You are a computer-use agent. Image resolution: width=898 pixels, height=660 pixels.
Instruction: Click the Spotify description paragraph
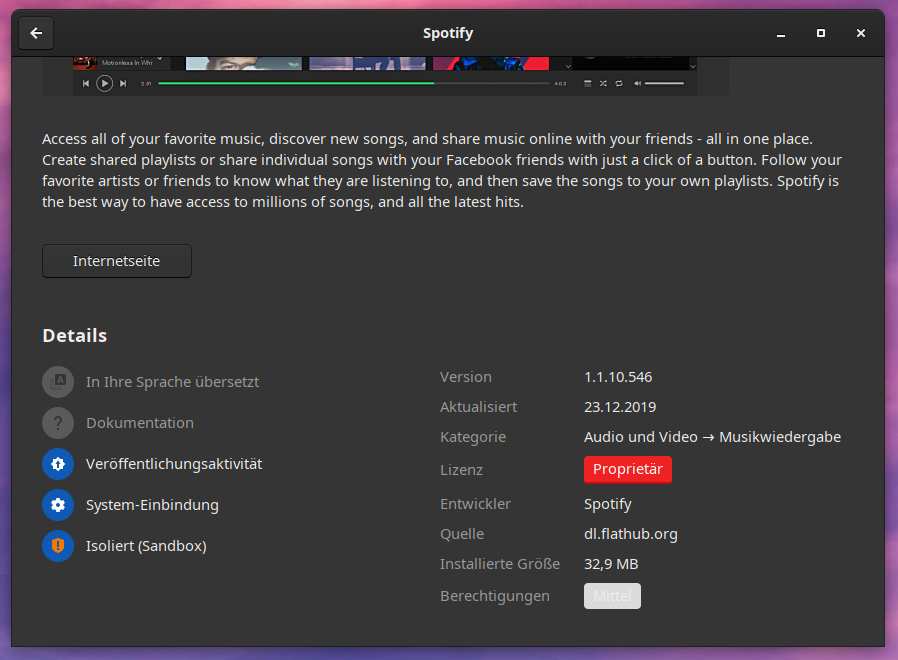click(442, 170)
